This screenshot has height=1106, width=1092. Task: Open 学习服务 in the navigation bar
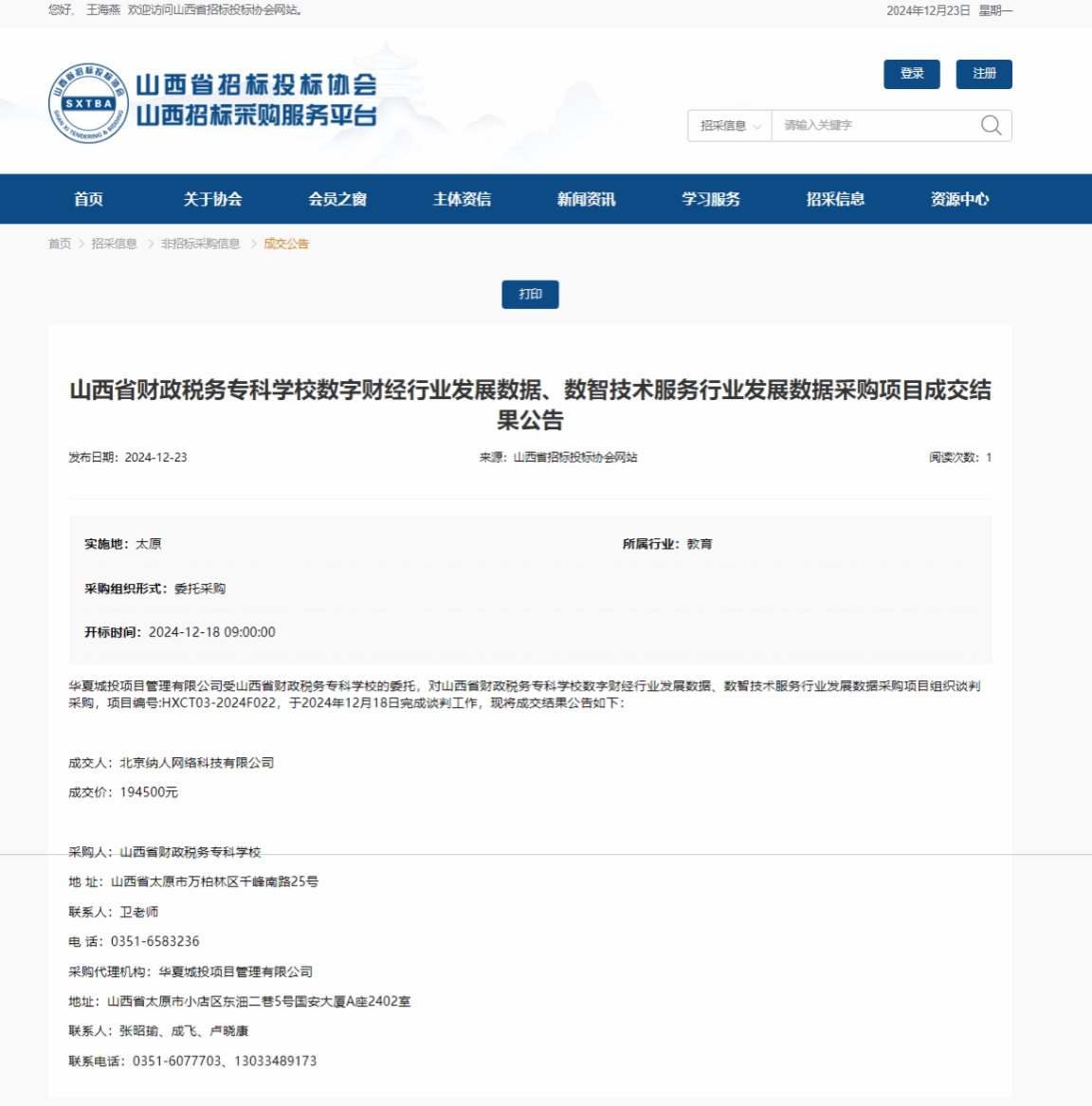coord(711,199)
